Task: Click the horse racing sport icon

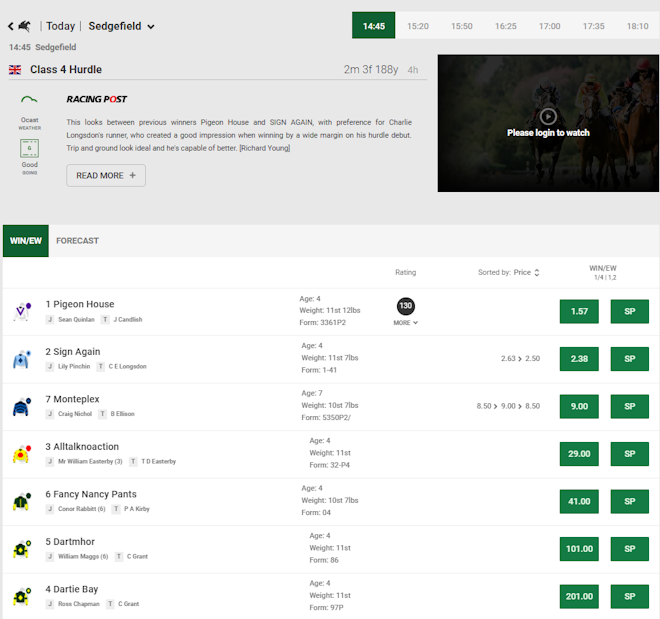Action: 25,26
